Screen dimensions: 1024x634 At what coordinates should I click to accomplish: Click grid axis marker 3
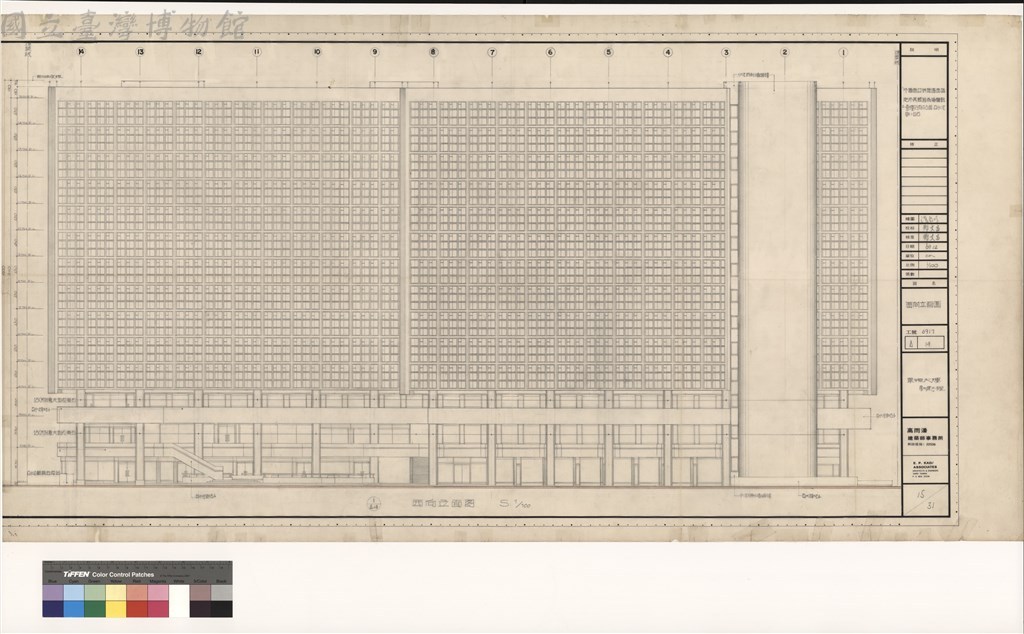pos(726,52)
